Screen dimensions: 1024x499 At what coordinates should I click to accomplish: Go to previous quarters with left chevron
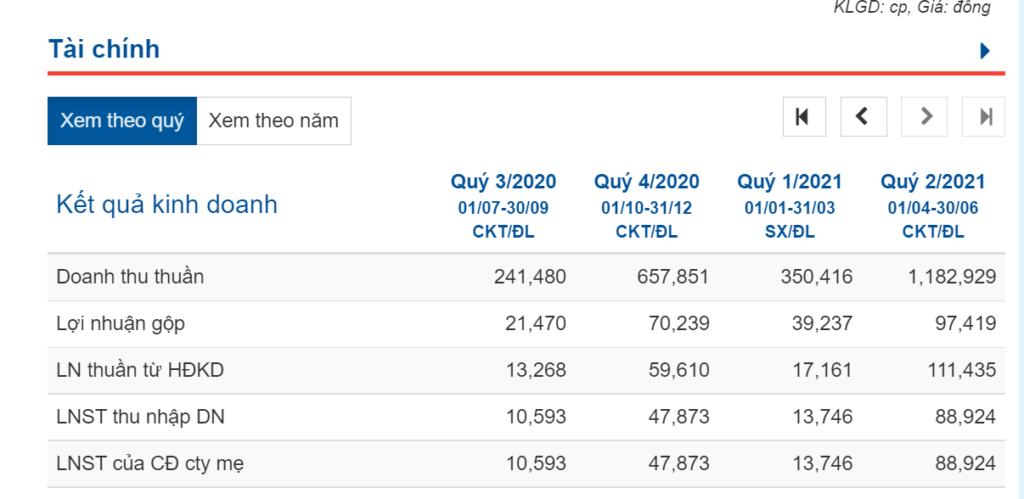point(863,117)
